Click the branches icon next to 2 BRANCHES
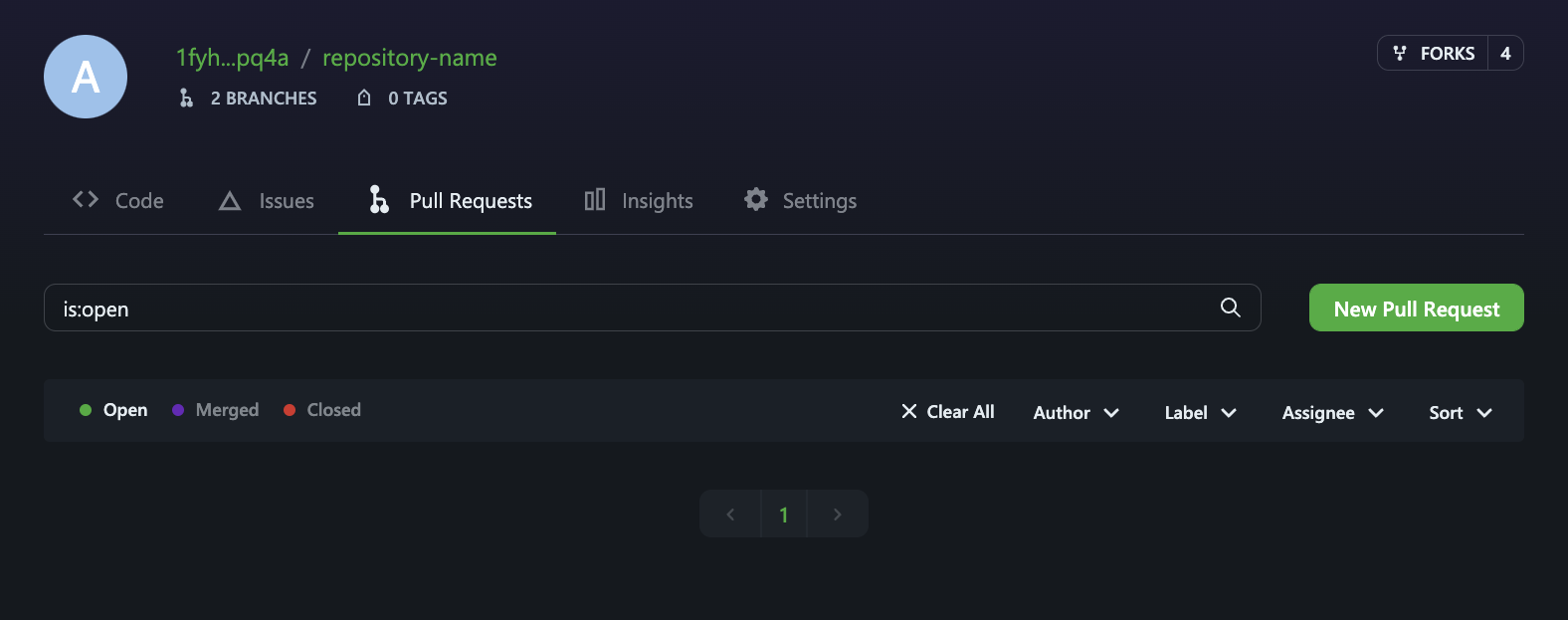This screenshot has height=620, width=1568. (186, 98)
